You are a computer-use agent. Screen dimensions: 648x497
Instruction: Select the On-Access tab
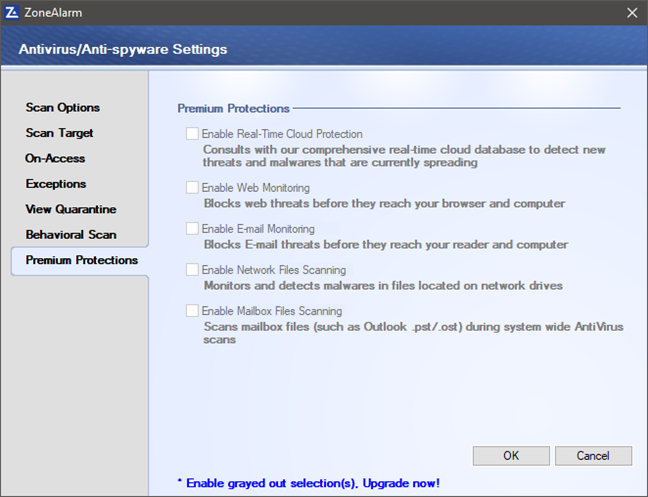tap(55, 158)
